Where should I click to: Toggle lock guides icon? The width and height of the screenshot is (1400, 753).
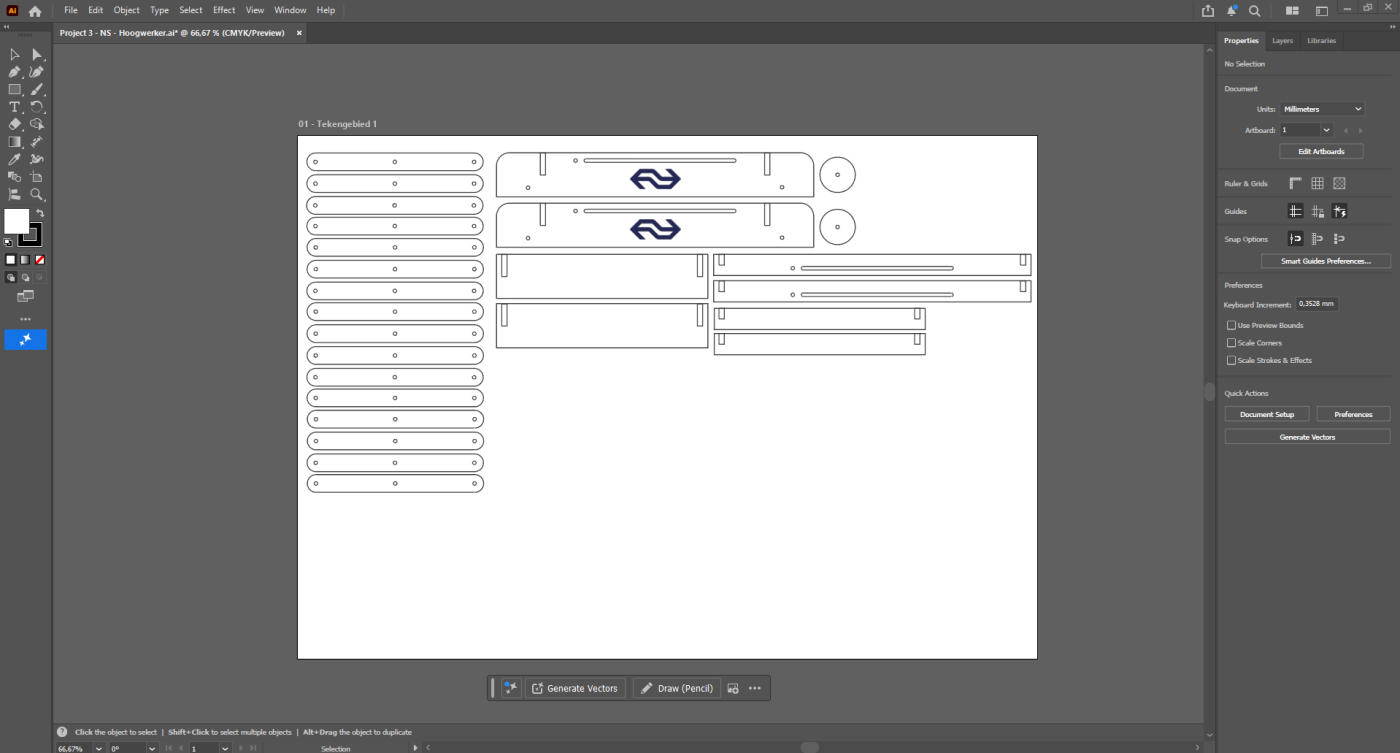click(x=1317, y=211)
